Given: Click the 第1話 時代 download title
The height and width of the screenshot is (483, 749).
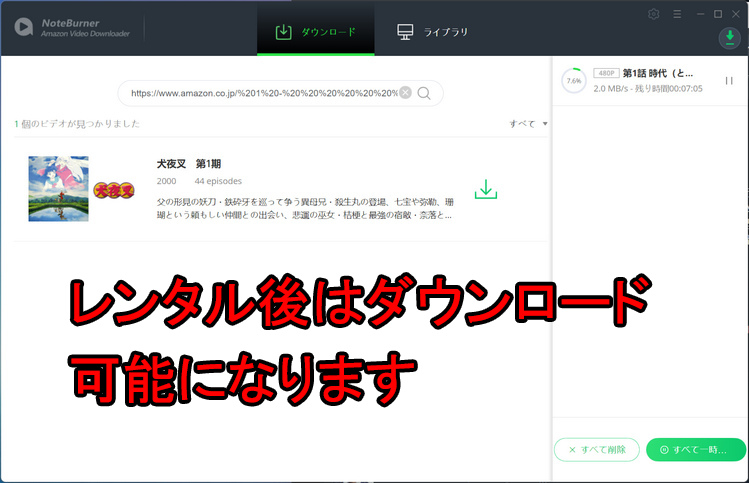Looking at the screenshot, I should point(657,73).
